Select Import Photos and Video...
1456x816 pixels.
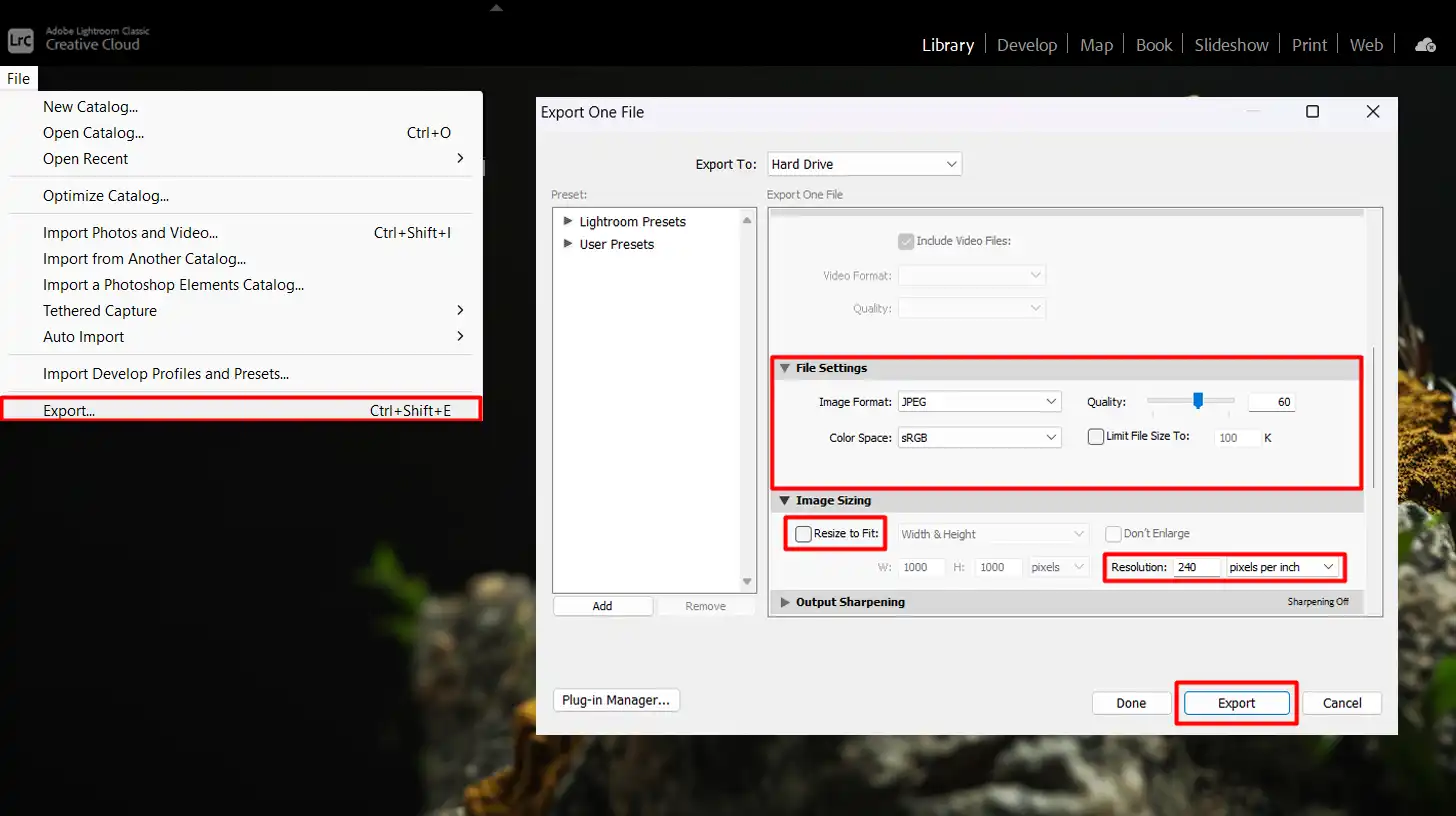pyautogui.click(x=242, y=233)
